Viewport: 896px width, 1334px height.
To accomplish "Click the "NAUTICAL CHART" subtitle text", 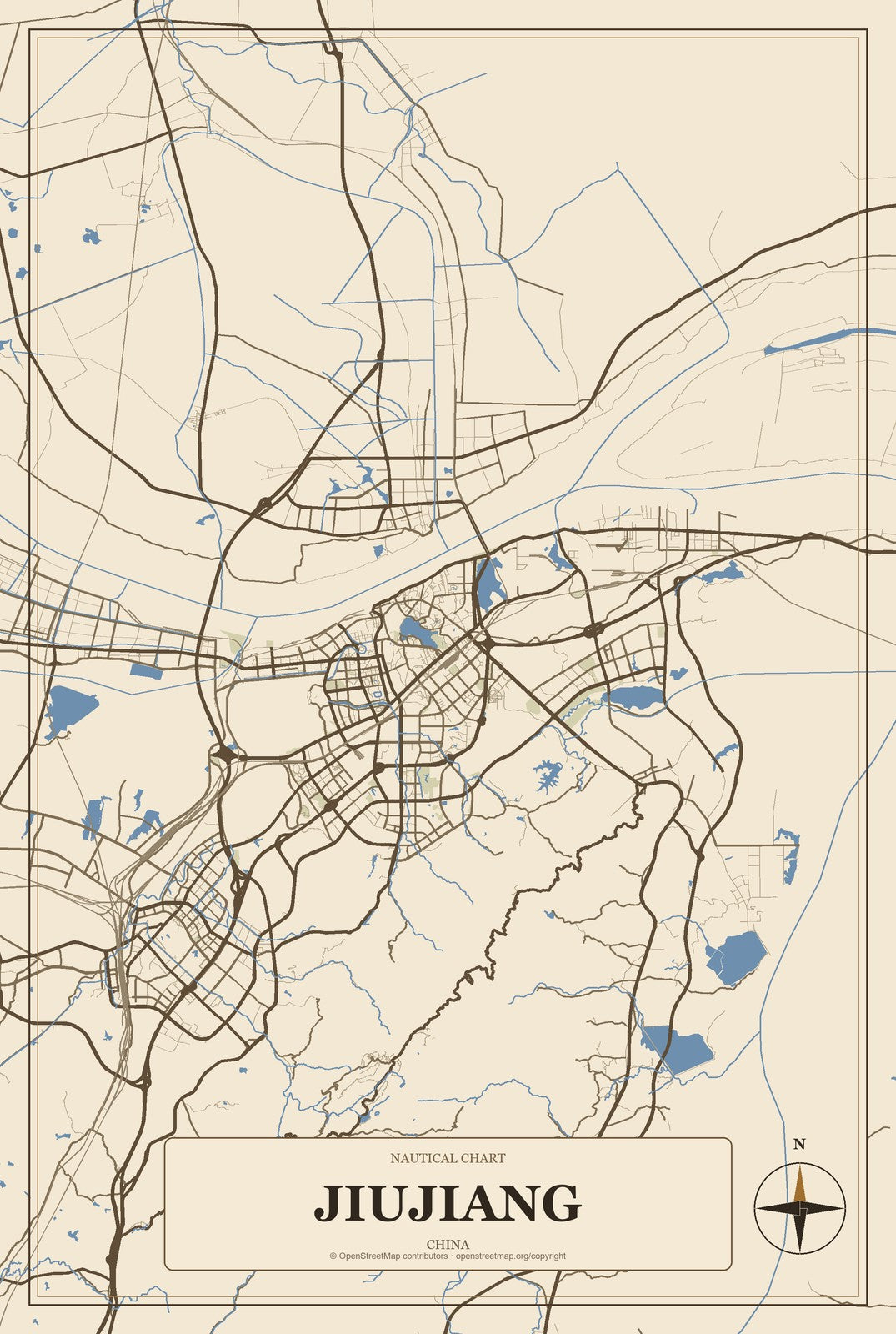I will pos(448,1158).
